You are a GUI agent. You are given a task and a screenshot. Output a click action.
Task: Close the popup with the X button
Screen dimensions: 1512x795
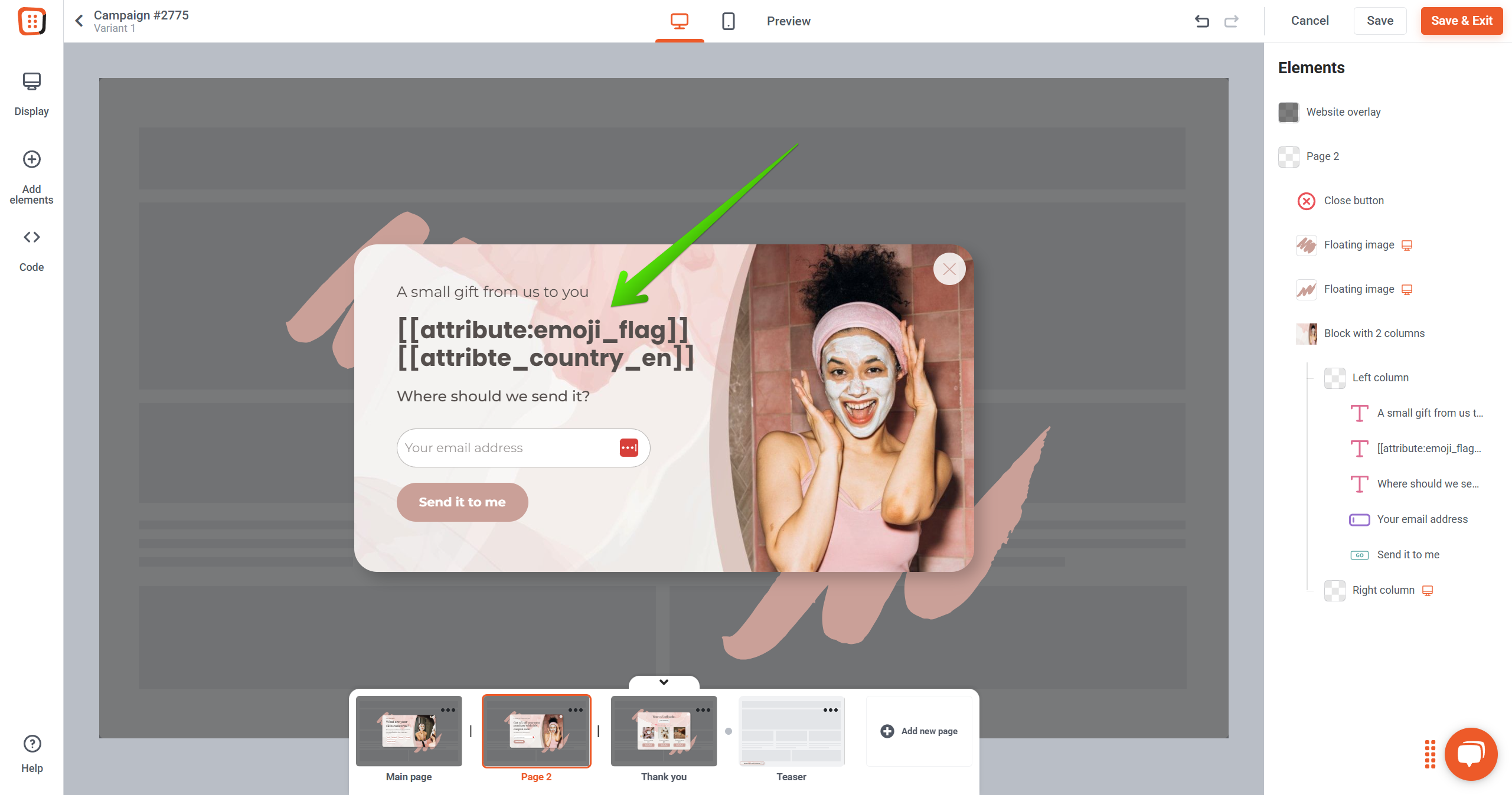pyautogui.click(x=949, y=269)
